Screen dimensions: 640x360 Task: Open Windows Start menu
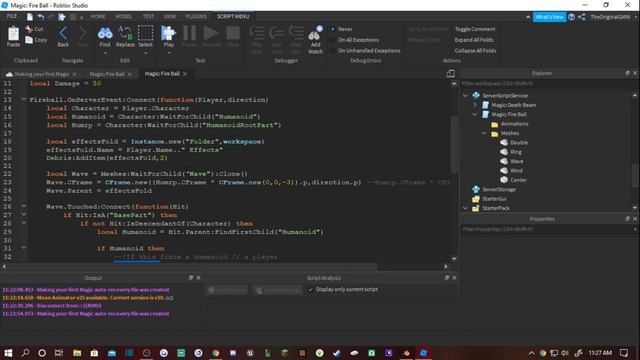[8, 353]
